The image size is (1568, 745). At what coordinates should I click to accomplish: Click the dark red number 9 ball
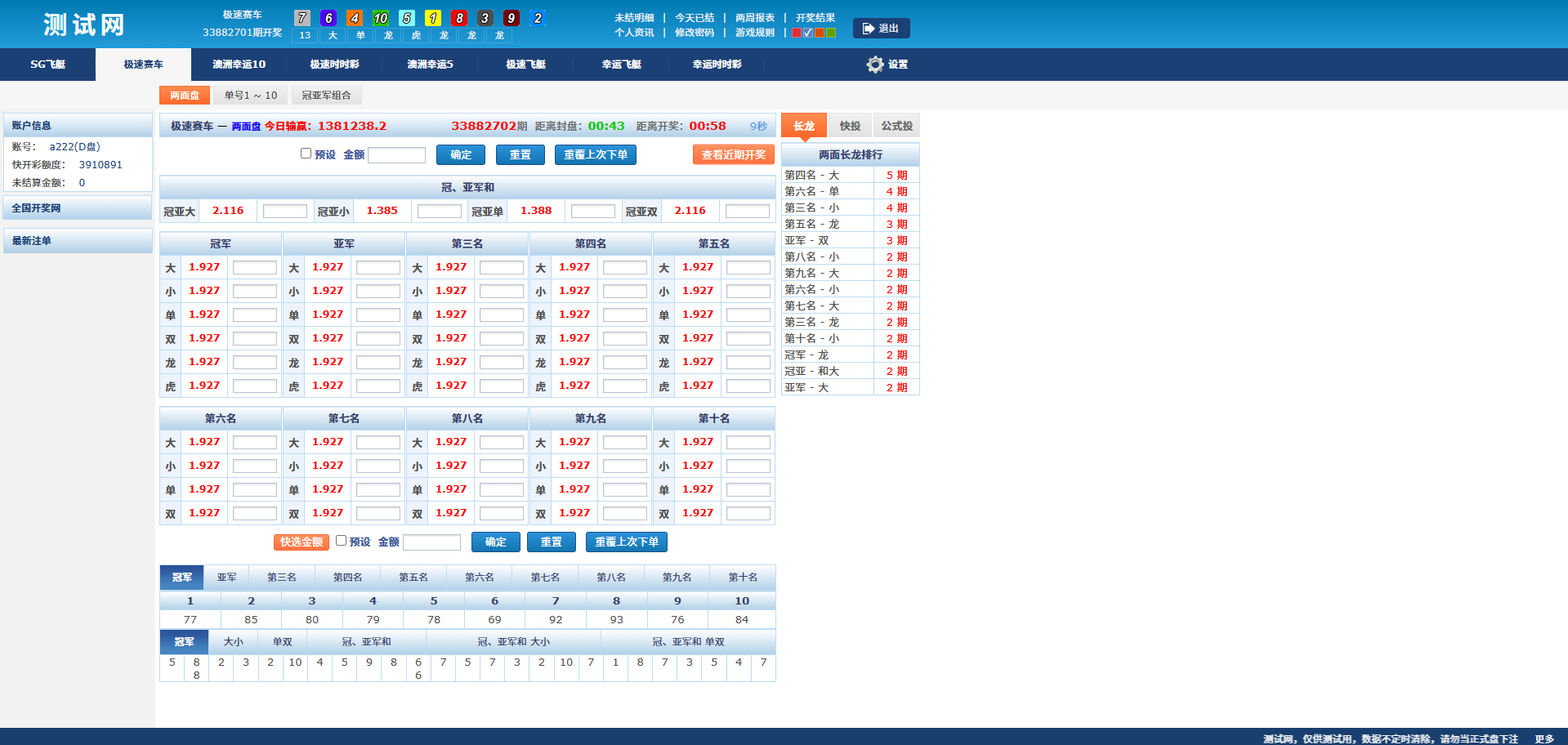(x=511, y=18)
